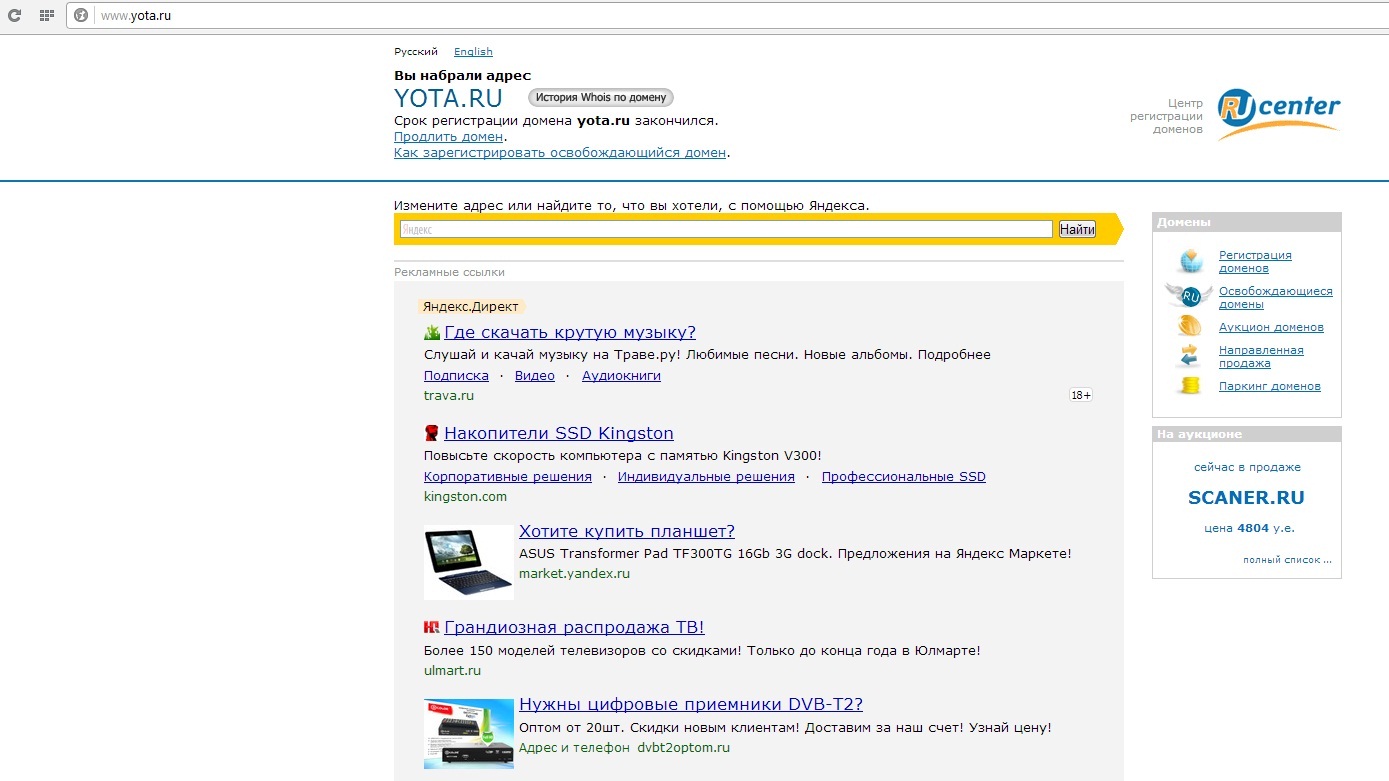
Task: Click Индивидуальные решения link
Action: point(706,477)
